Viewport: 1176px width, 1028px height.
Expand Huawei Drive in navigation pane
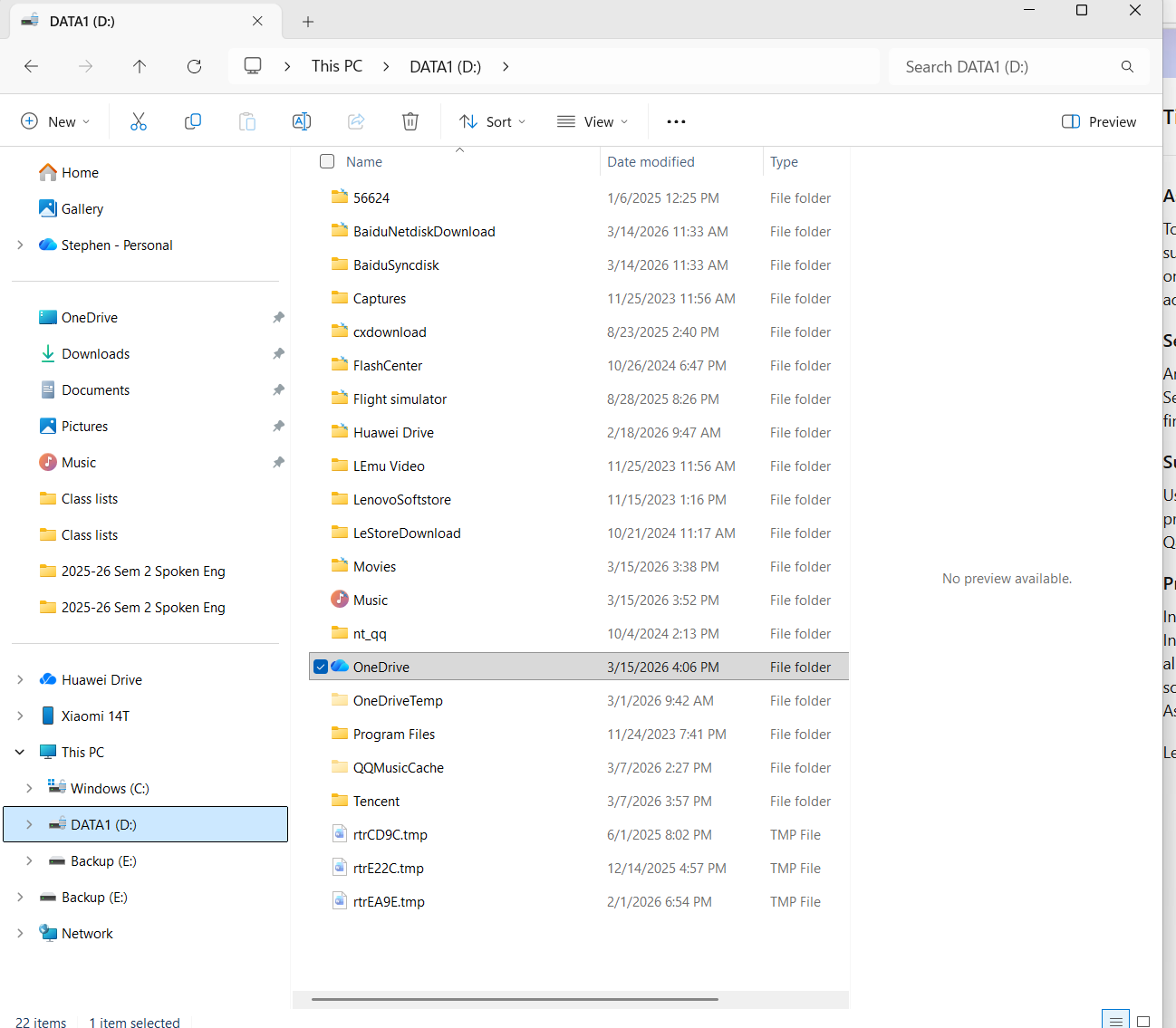(20, 679)
